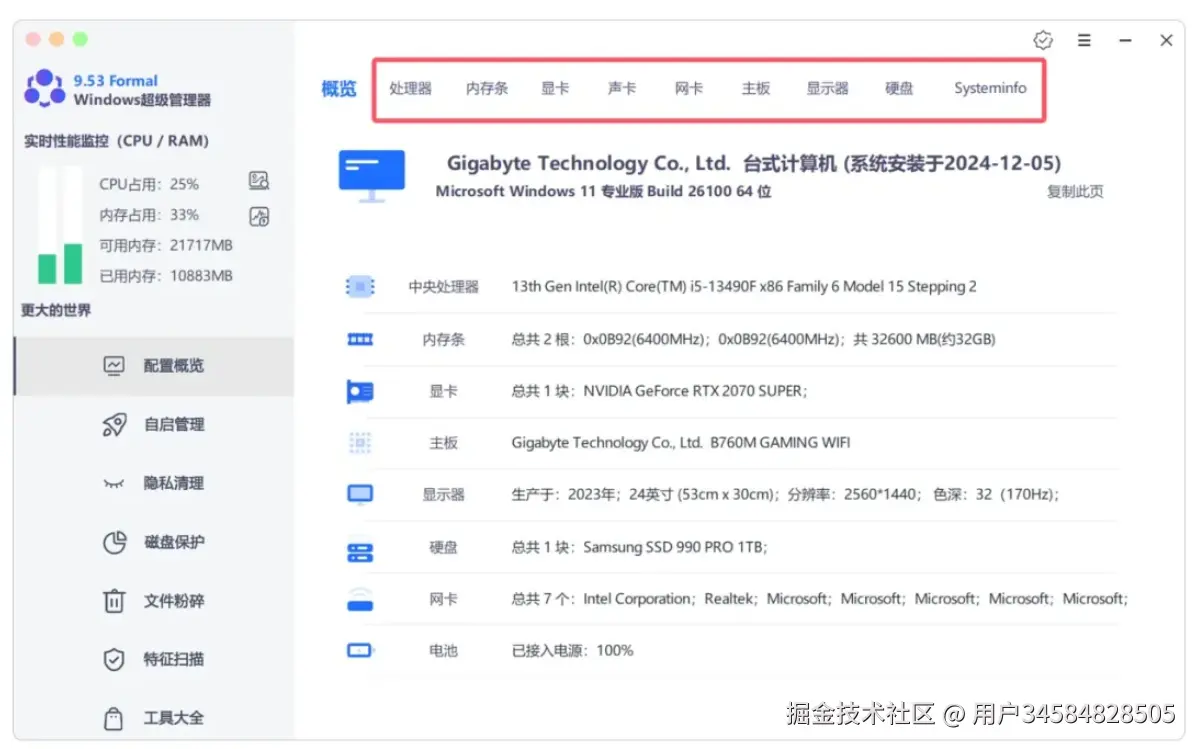Click the yellow macOS-style minimize dot
This screenshot has height=749, width=1197.
pos(56,39)
